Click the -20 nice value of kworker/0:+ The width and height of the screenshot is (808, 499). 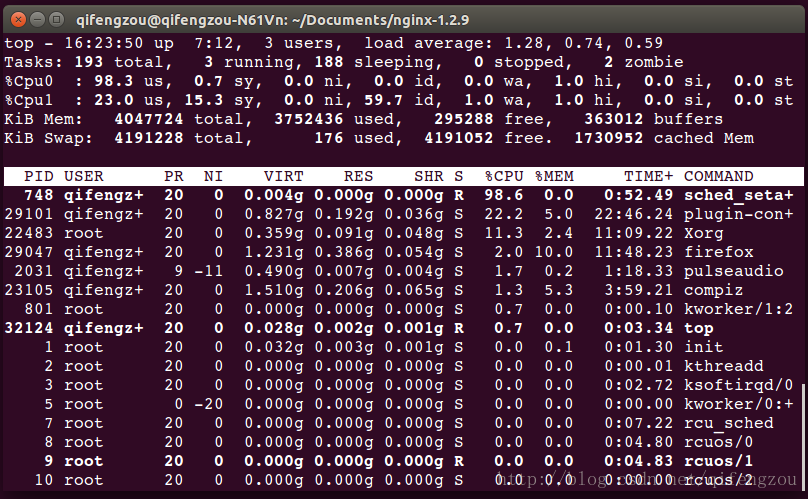click(x=209, y=404)
